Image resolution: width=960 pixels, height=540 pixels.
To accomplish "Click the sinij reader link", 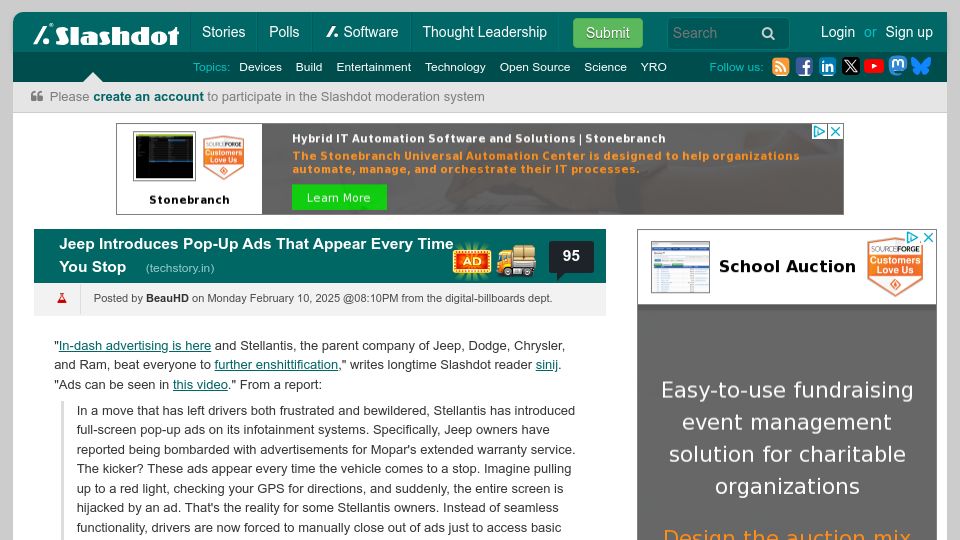I will 547,365.
